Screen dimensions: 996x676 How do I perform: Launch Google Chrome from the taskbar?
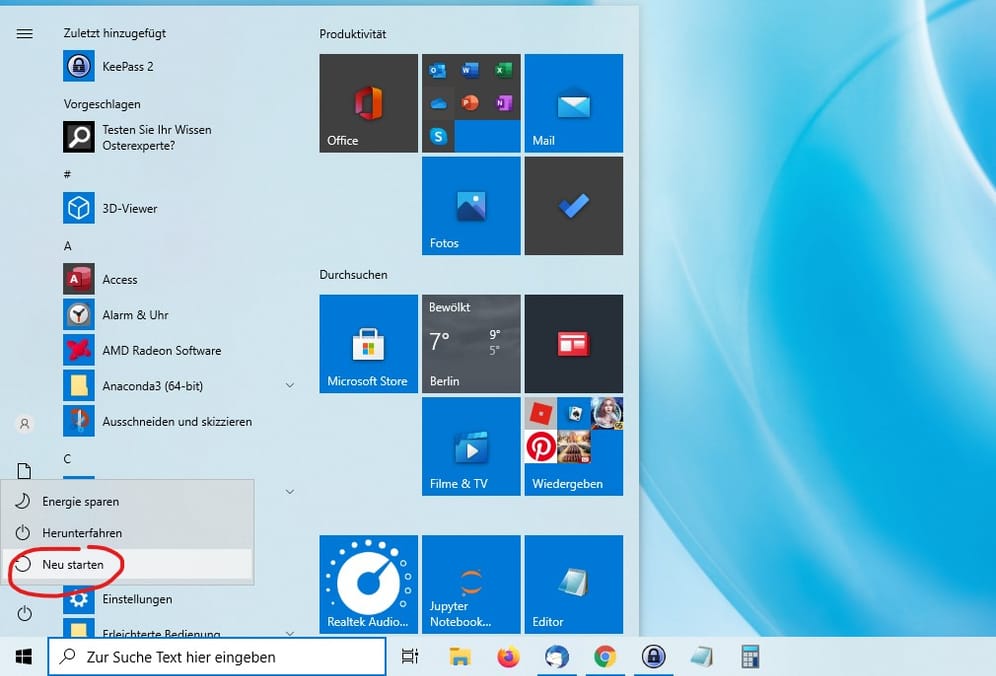point(605,656)
